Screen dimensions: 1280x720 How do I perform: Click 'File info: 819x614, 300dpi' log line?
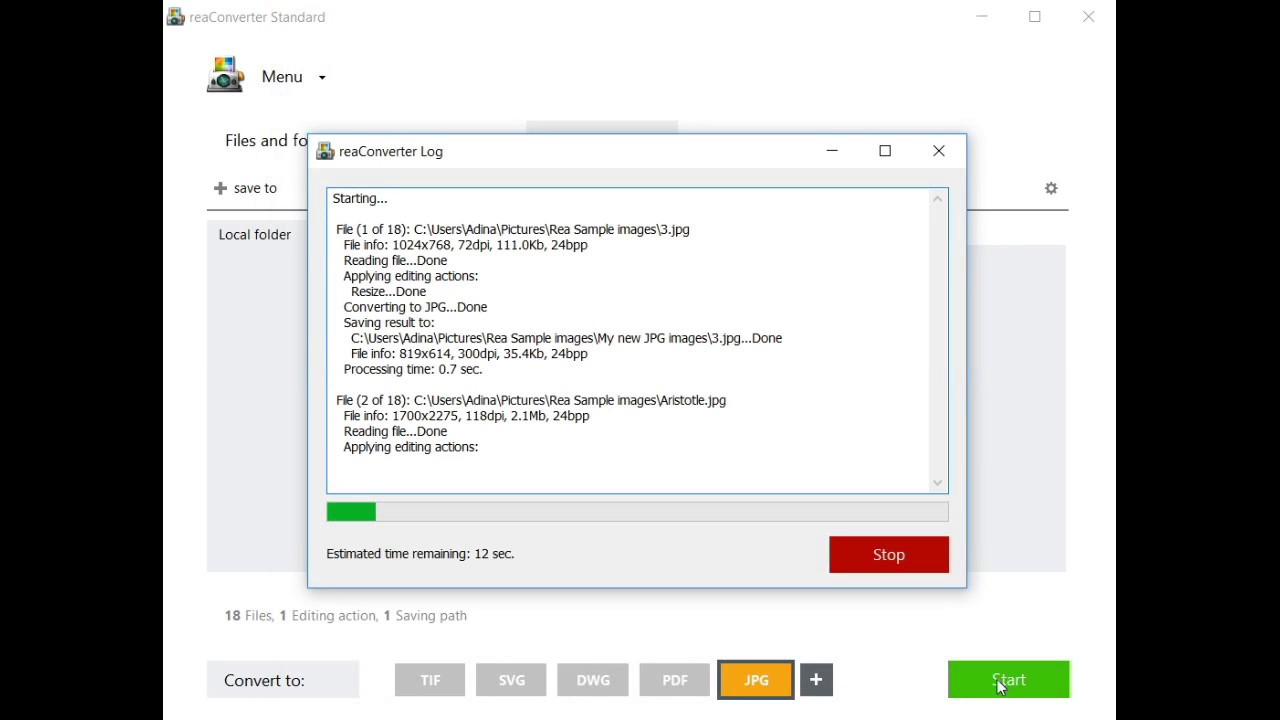(469, 354)
